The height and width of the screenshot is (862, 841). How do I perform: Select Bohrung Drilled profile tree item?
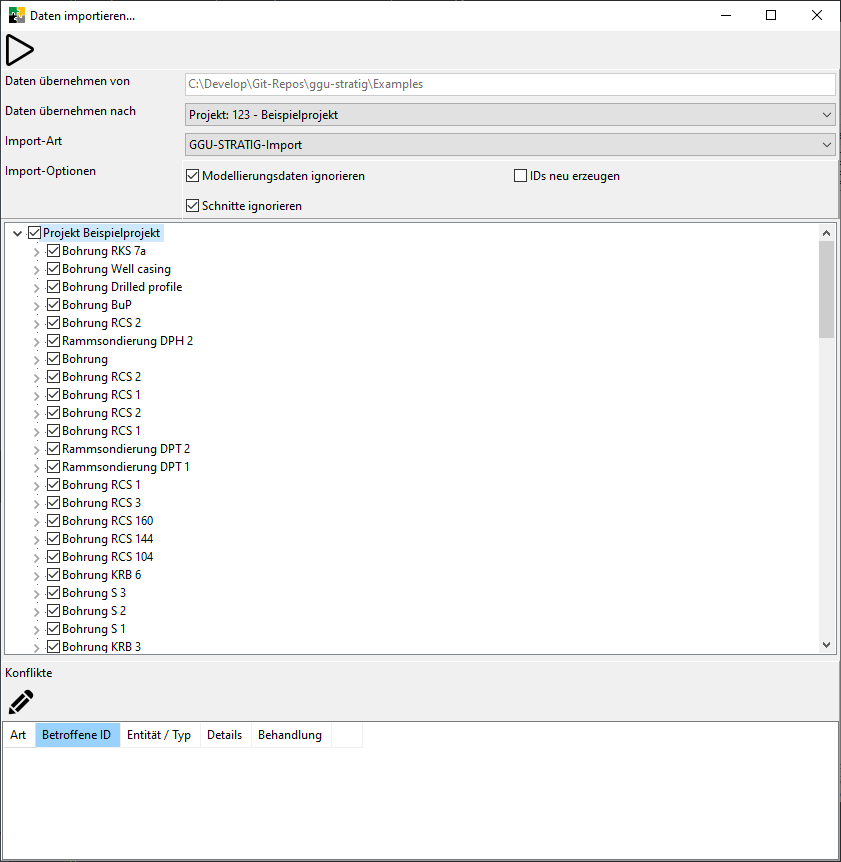point(121,287)
